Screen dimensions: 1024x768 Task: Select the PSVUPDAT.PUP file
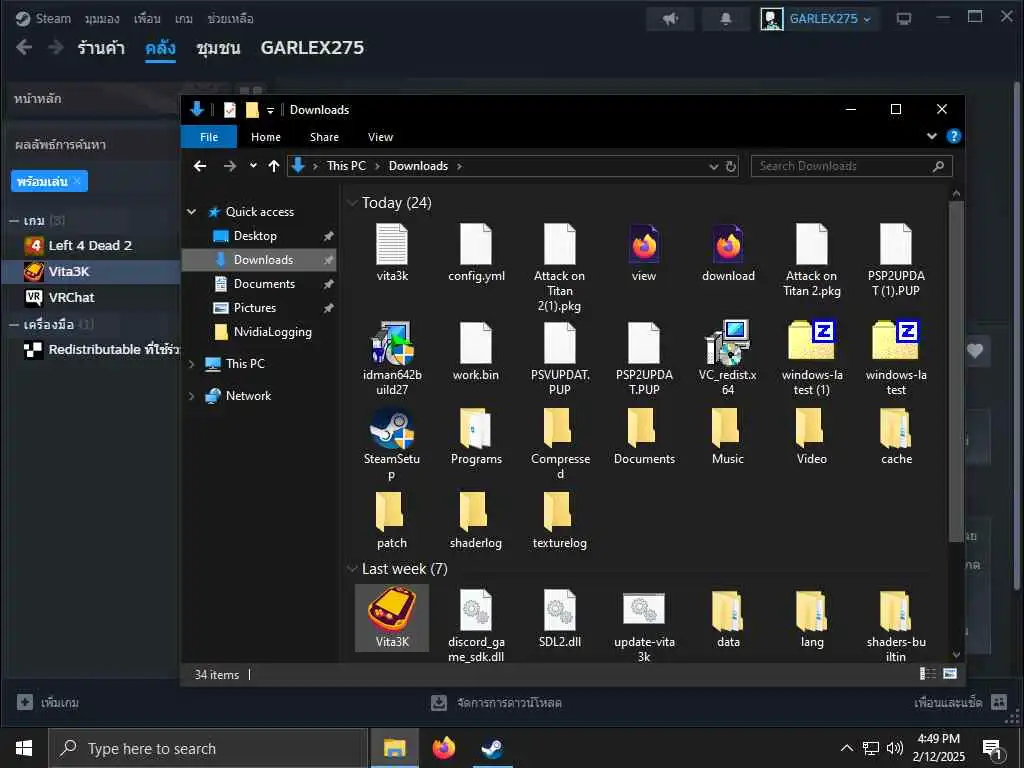tap(560, 359)
